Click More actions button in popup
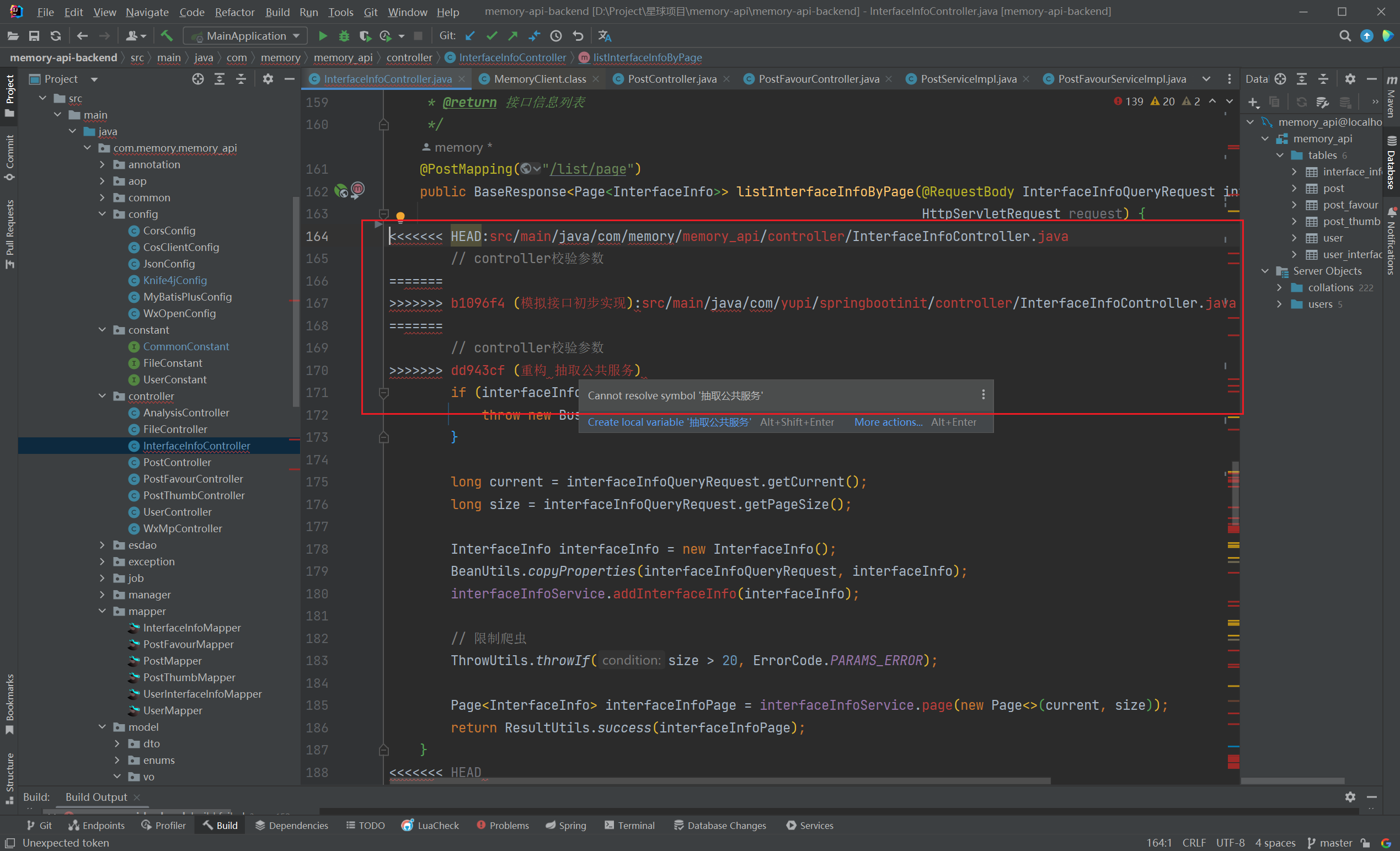 (887, 422)
